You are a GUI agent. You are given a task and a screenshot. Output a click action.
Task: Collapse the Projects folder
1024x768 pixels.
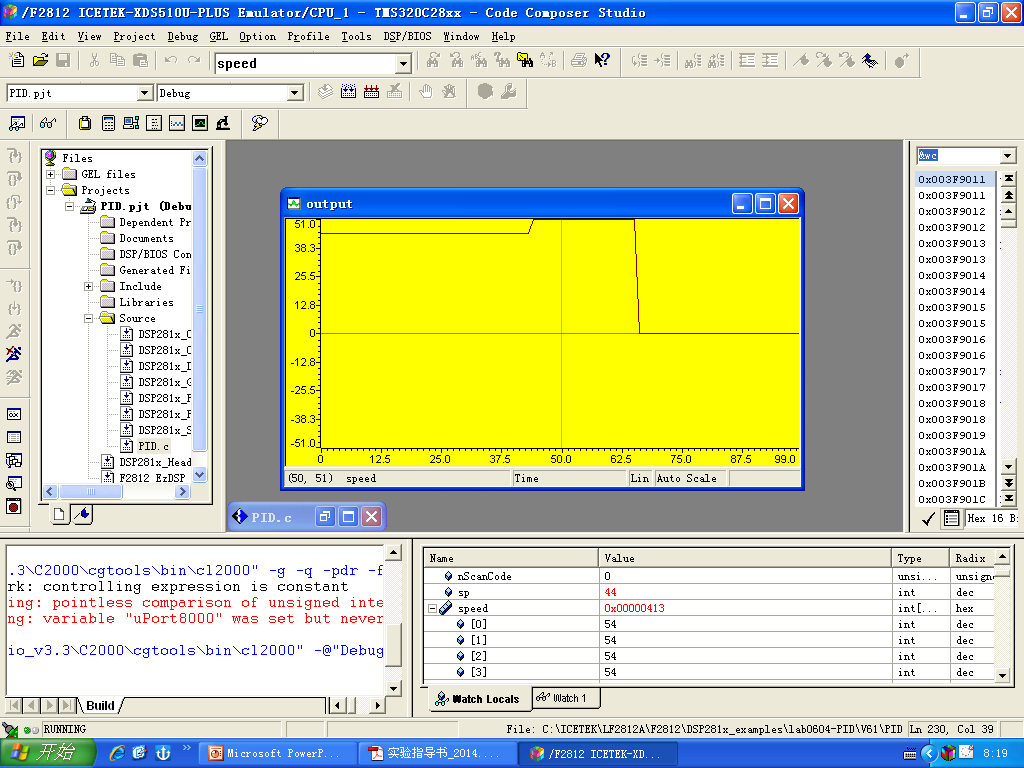click(x=51, y=191)
